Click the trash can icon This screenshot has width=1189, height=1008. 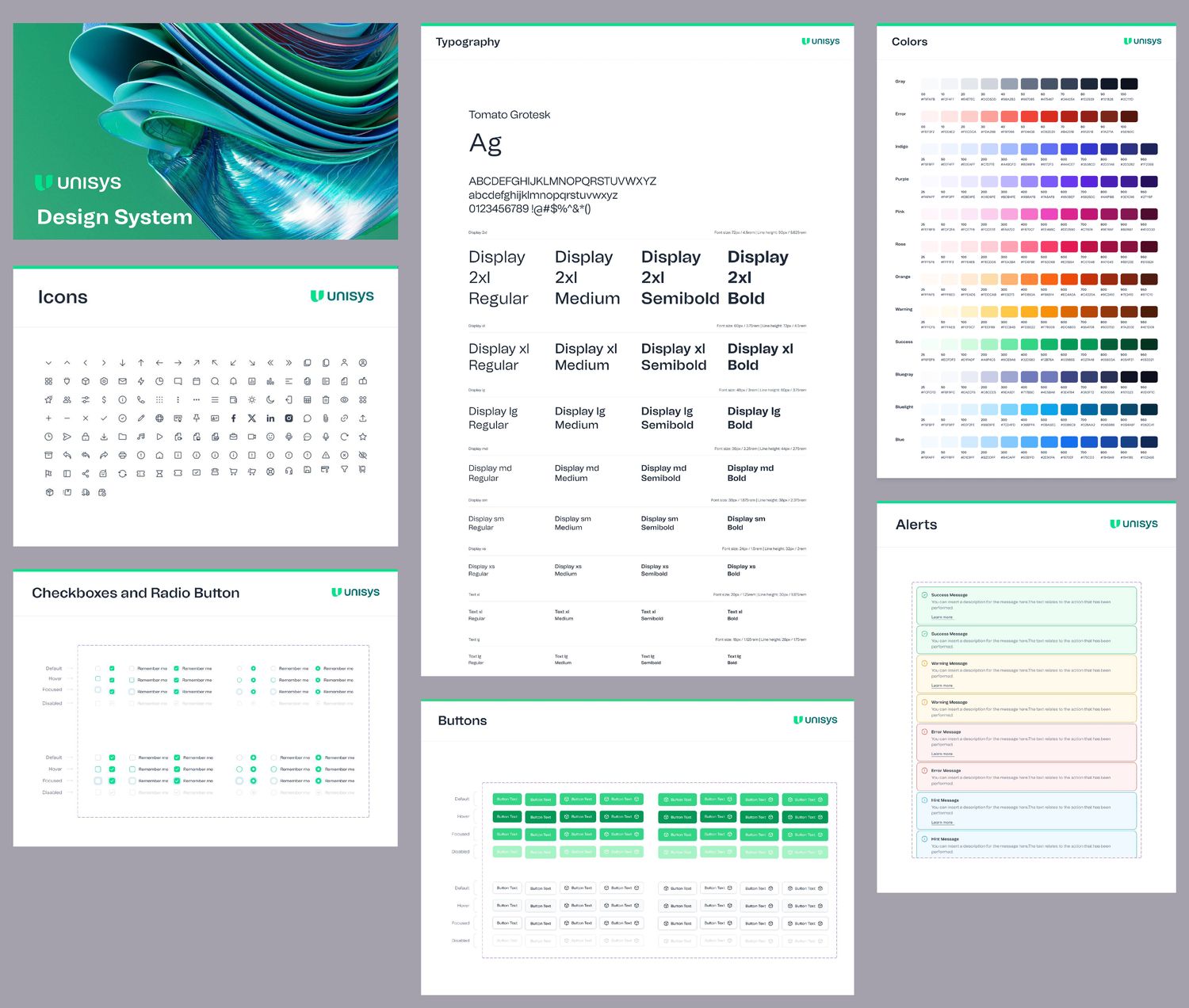(x=326, y=399)
